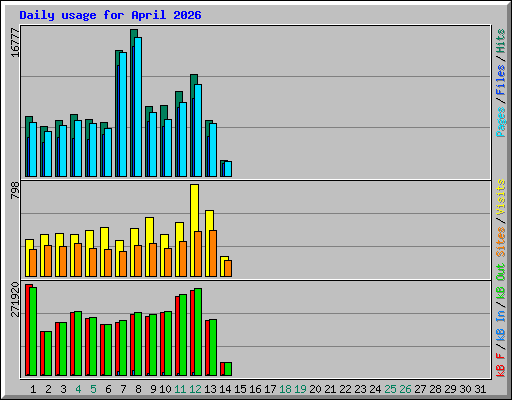Click the 'Daily usage for April 2026' title
This screenshot has width=512, height=400.
point(110,15)
